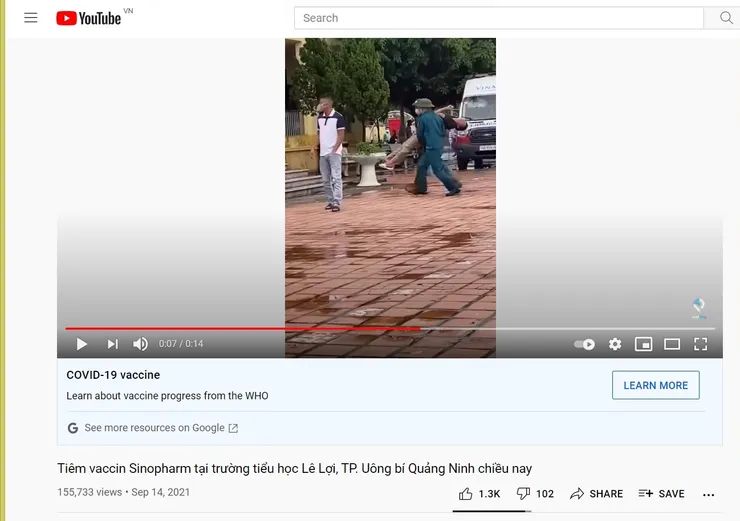Share the video
Image resolution: width=740 pixels, height=521 pixels.
click(596, 494)
